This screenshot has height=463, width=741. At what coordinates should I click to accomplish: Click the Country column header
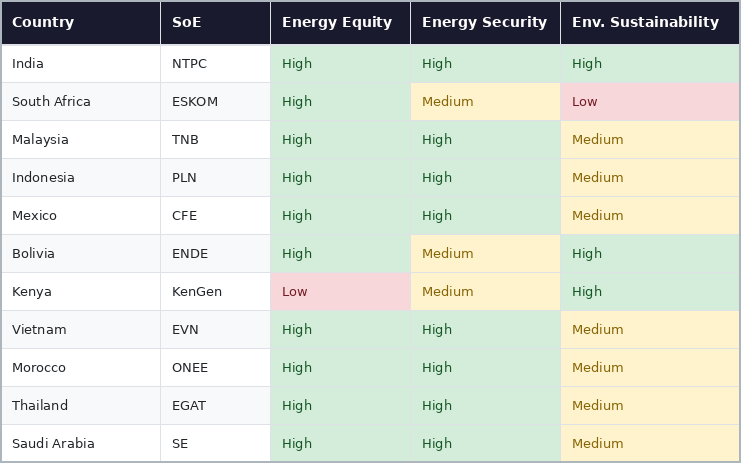click(81, 23)
